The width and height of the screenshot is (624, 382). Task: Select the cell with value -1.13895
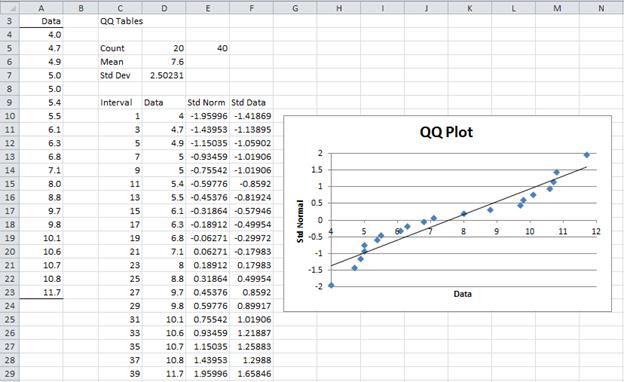(x=251, y=129)
